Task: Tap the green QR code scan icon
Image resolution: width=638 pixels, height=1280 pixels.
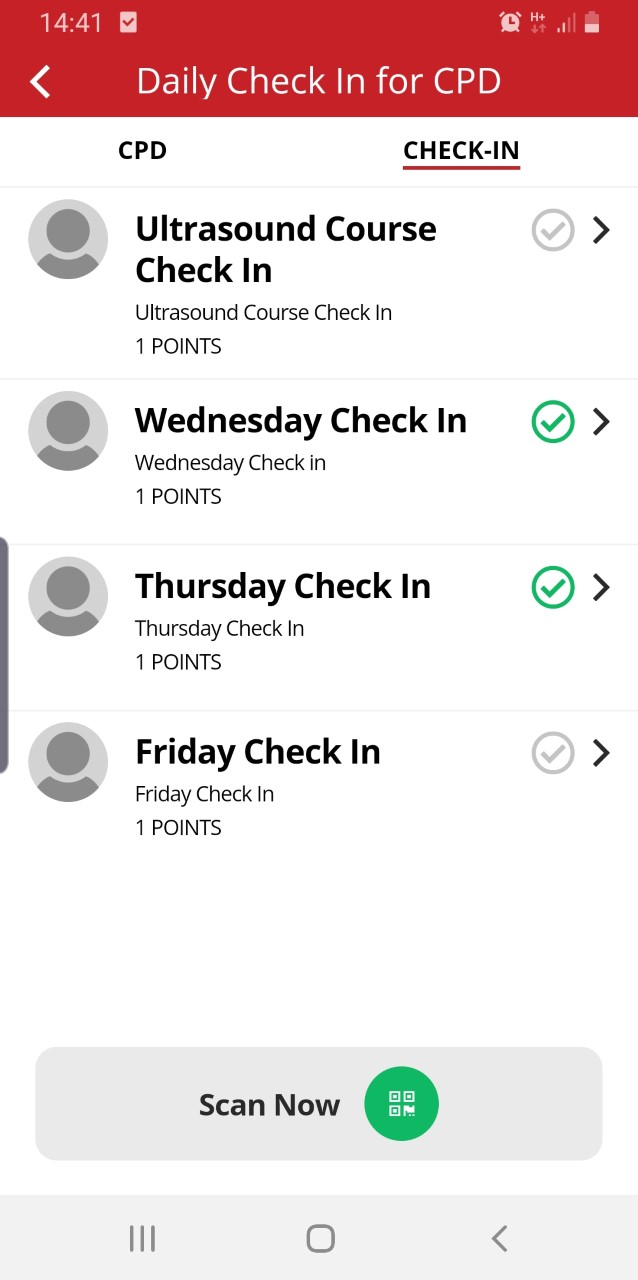Action: pyautogui.click(x=401, y=1104)
